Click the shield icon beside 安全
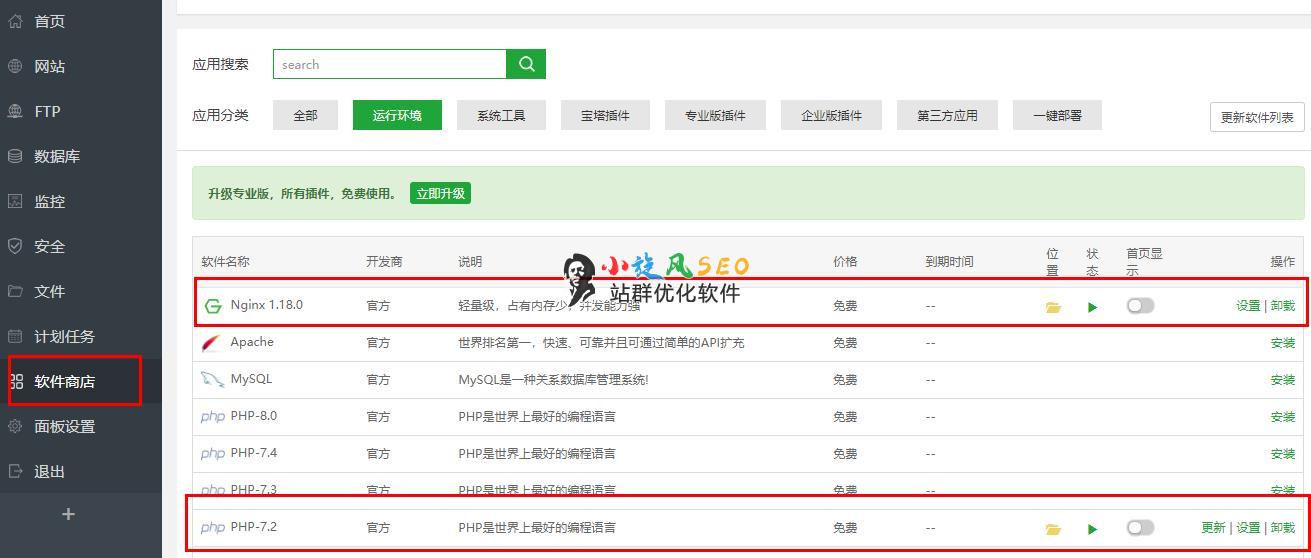Screen dimensions: 1311x558 pos(15,246)
